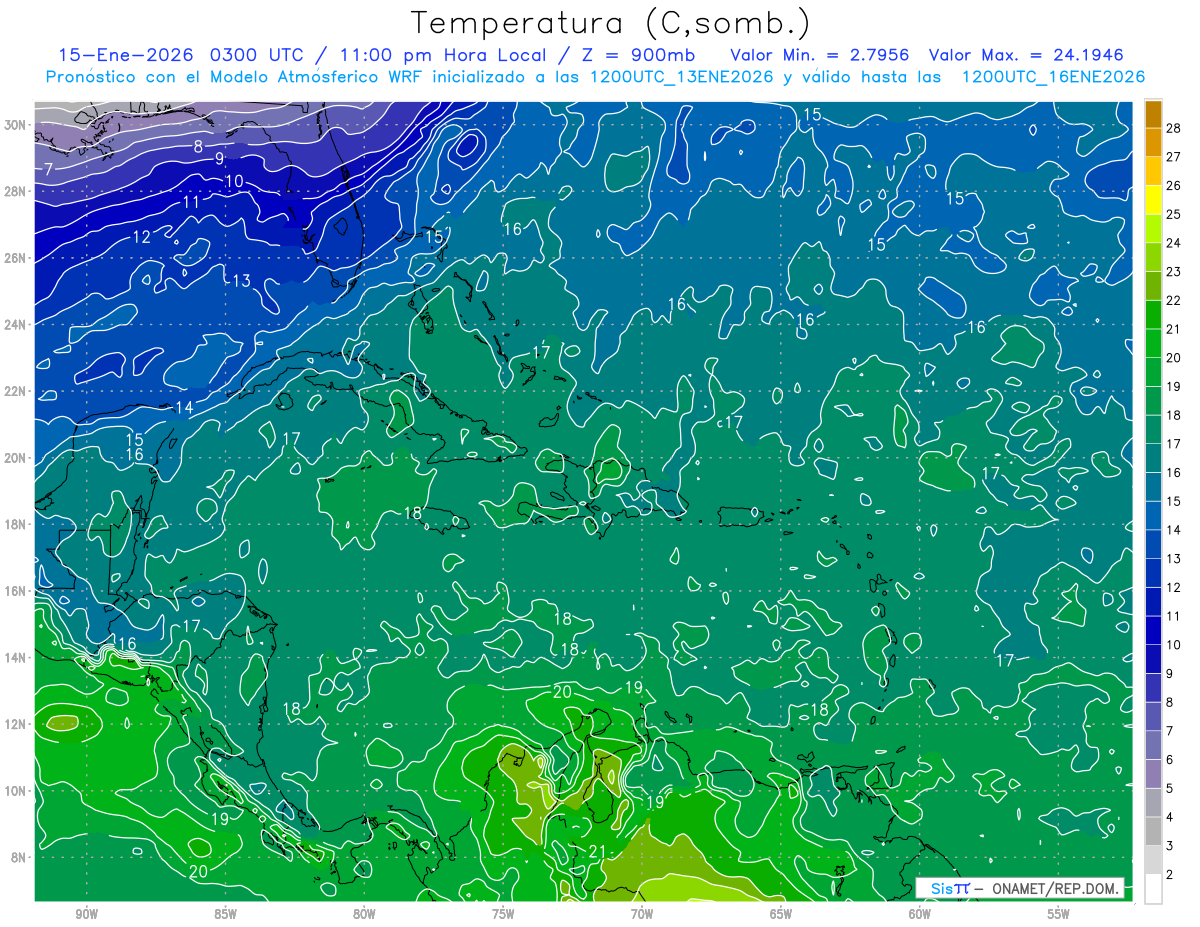Image resolution: width=1200 pixels, height=927 pixels.
Task: Click the 16N latitude axis label
Action: point(17,591)
